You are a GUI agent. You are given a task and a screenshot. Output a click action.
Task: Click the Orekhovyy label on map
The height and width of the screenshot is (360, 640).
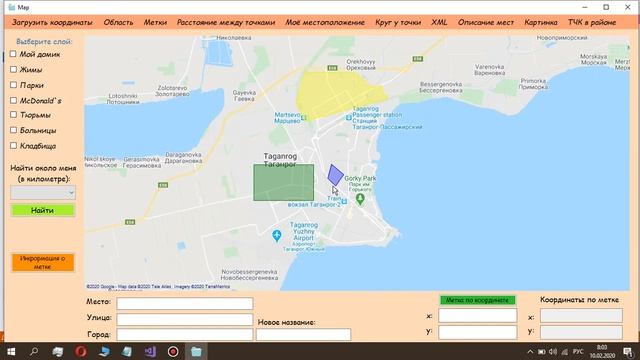pos(361,65)
